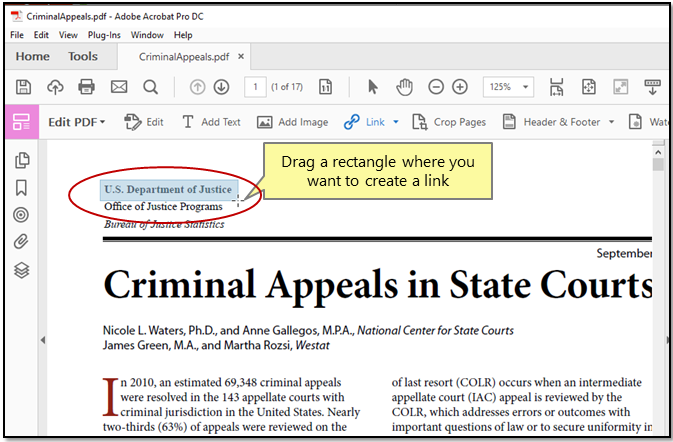The image size is (673, 442).
Task: Click the Save file icon
Action: tap(23, 87)
